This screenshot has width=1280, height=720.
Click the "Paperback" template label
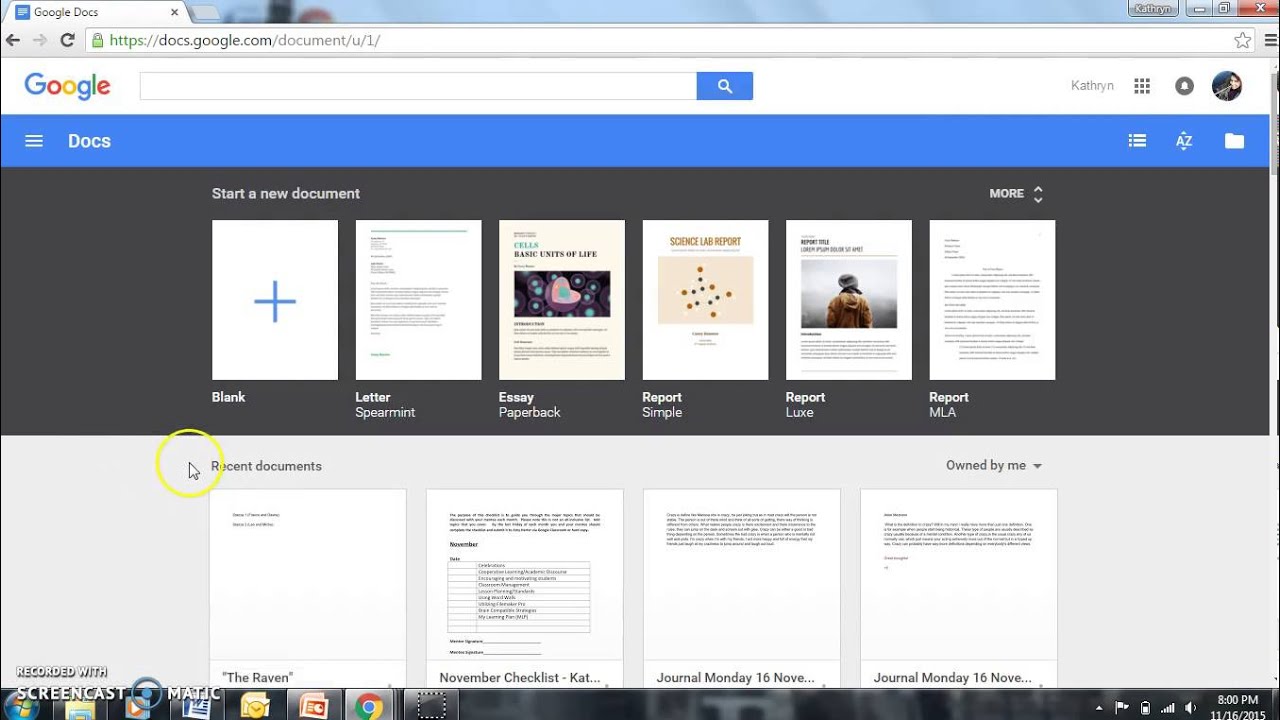pyautogui.click(x=529, y=412)
